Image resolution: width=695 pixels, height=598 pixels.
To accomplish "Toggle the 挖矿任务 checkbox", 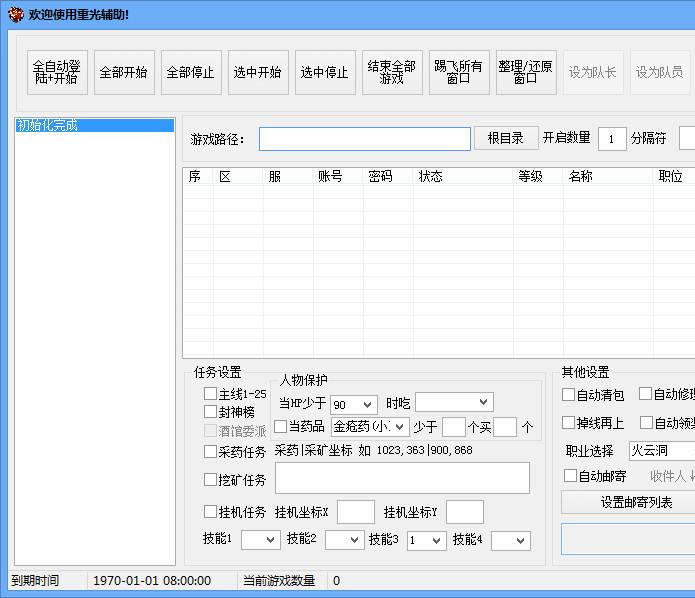I will pyautogui.click(x=211, y=480).
